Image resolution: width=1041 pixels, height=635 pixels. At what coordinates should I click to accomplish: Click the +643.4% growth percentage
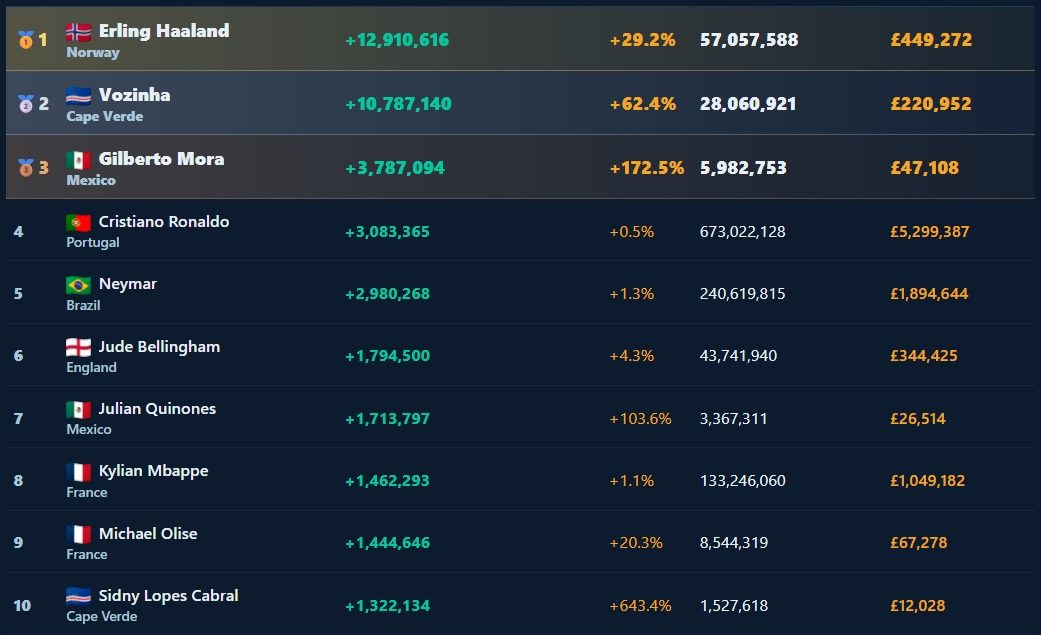click(640, 606)
